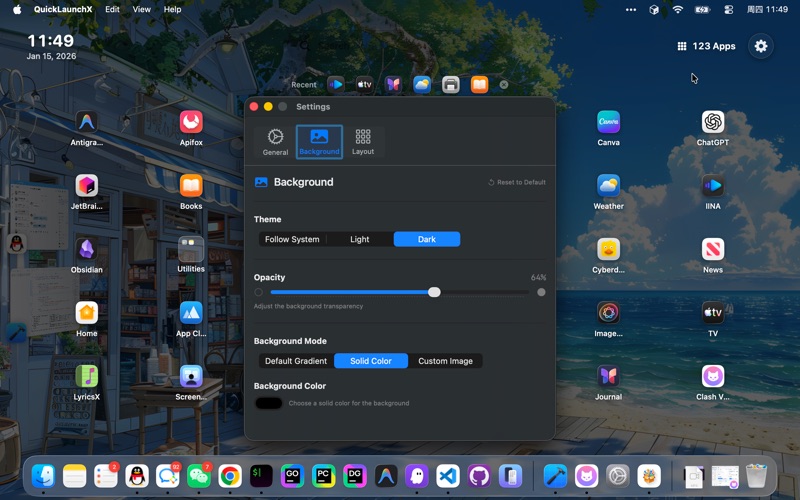Switch to the Layout settings tab
The height and width of the screenshot is (500, 800).
click(363, 142)
